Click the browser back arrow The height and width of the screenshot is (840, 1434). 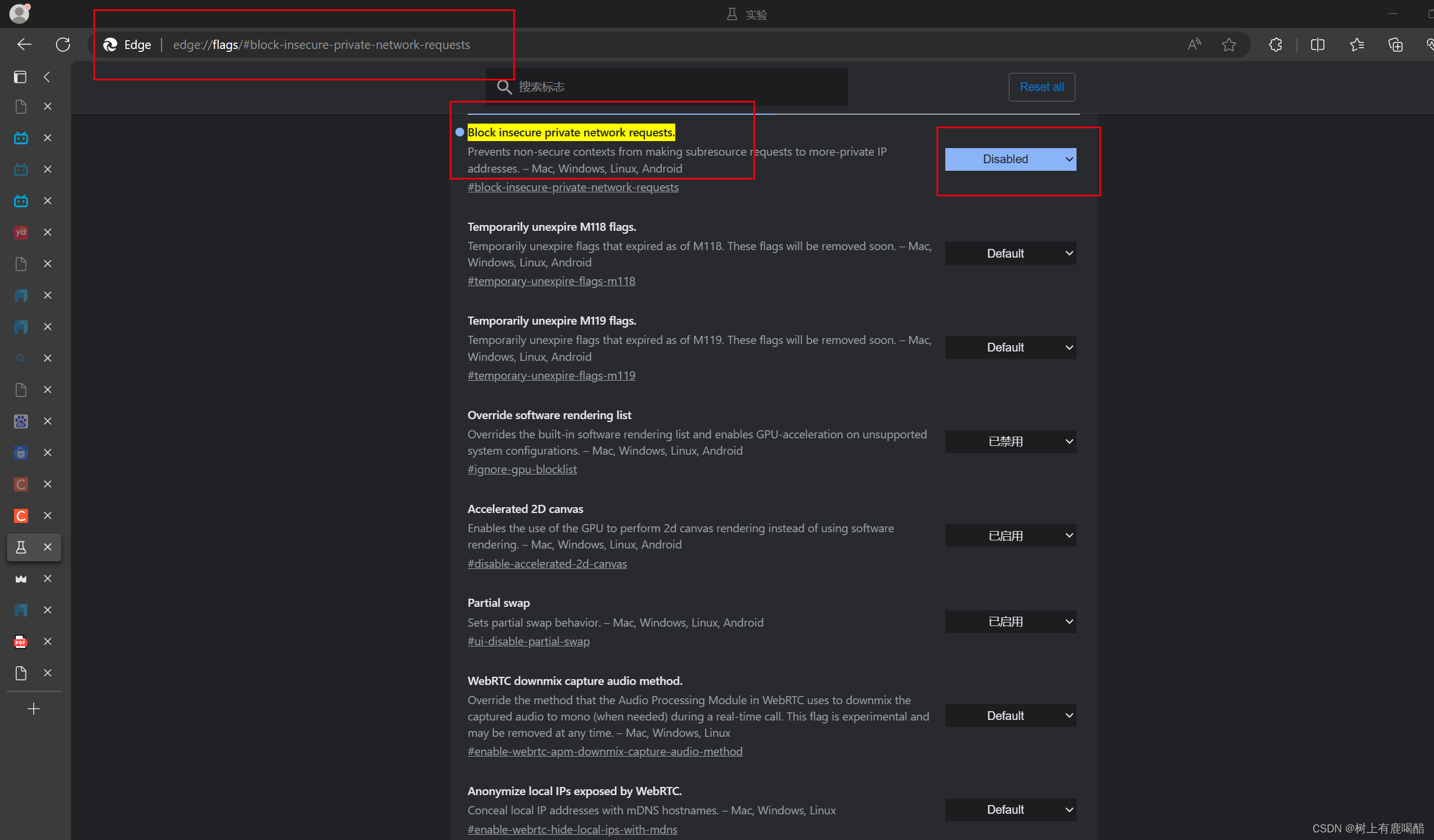point(24,45)
